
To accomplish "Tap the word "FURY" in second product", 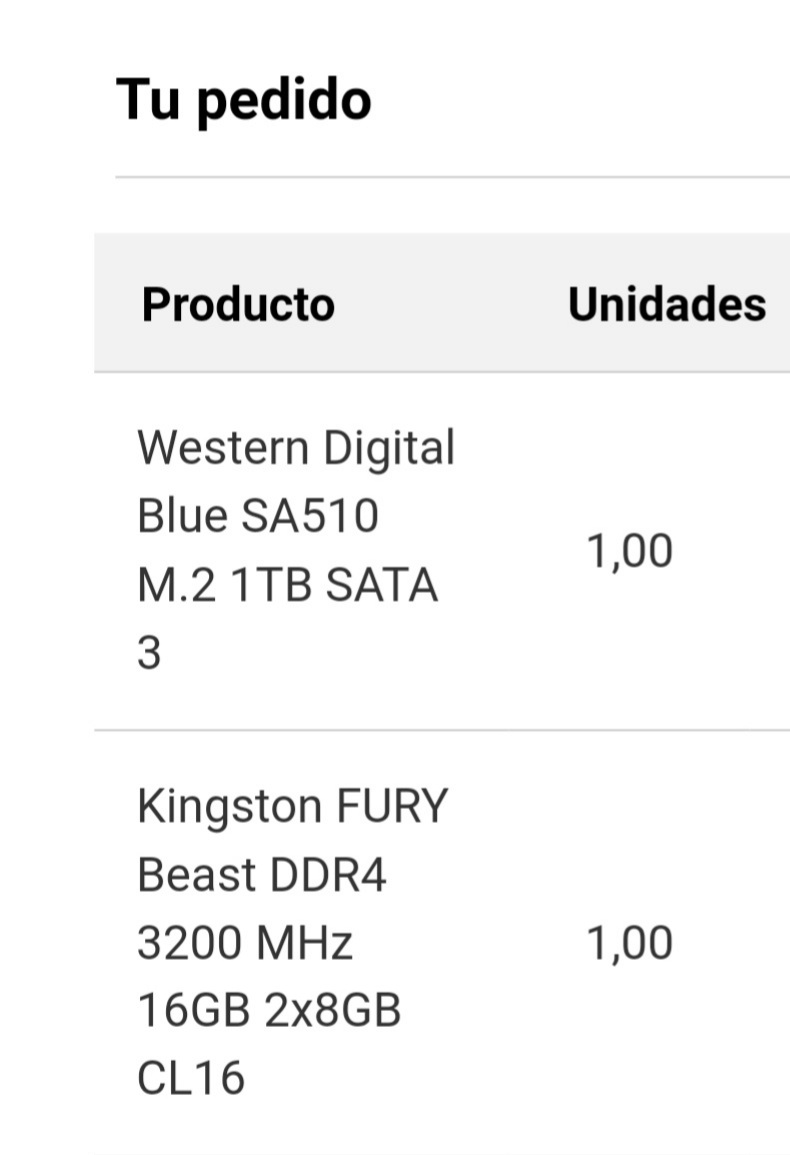I will [392, 806].
